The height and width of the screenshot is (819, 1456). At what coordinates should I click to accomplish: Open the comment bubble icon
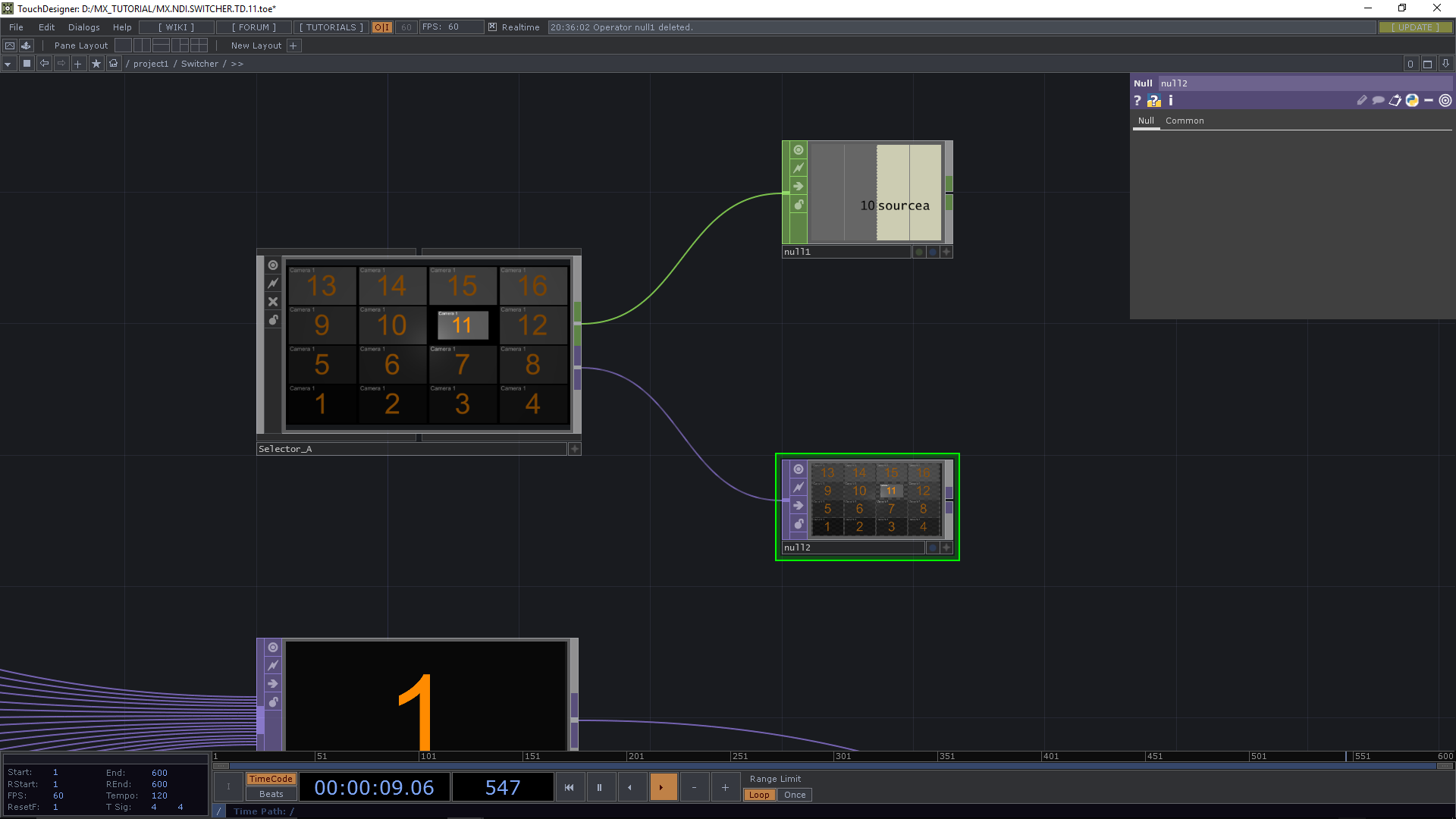[x=1379, y=100]
